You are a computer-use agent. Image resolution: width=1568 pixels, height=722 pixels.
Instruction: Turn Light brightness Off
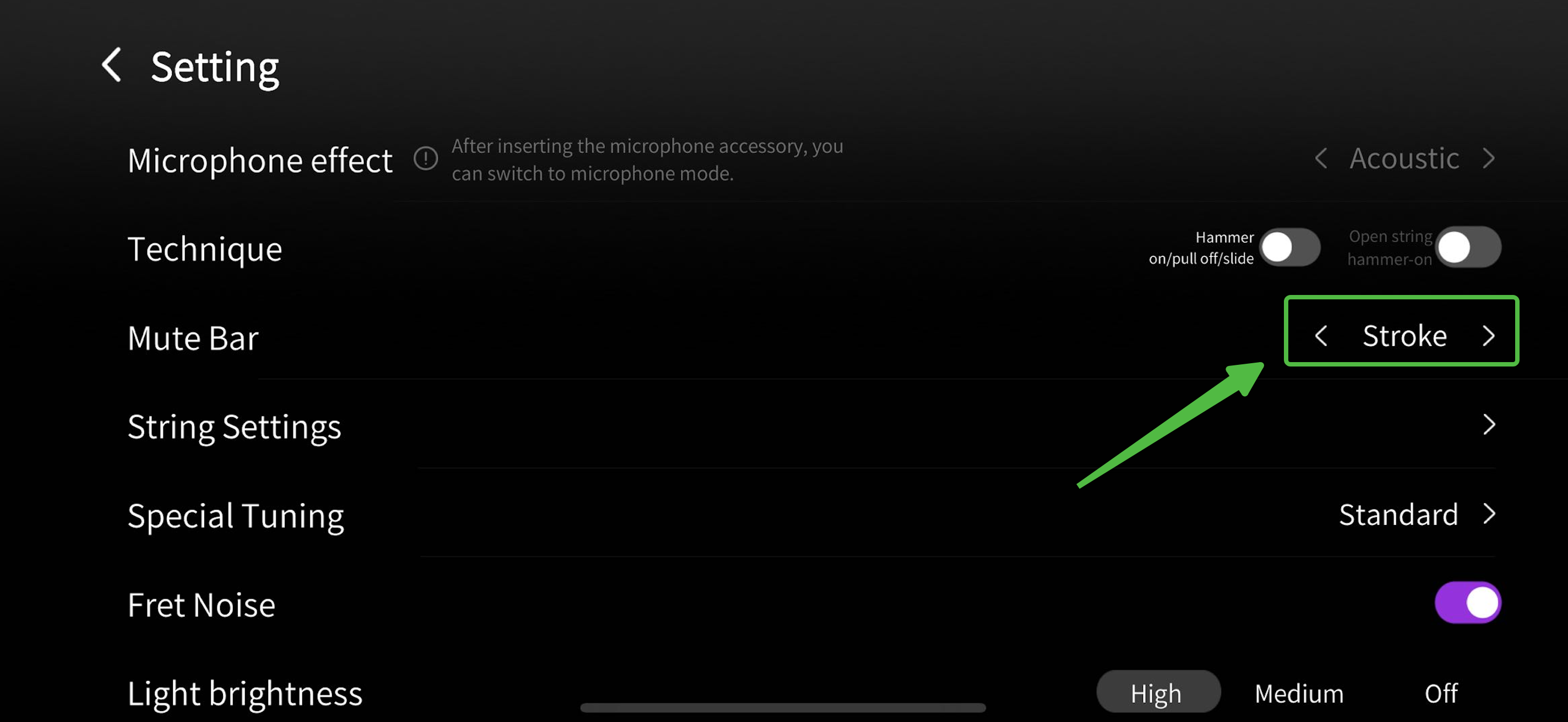click(x=1441, y=693)
